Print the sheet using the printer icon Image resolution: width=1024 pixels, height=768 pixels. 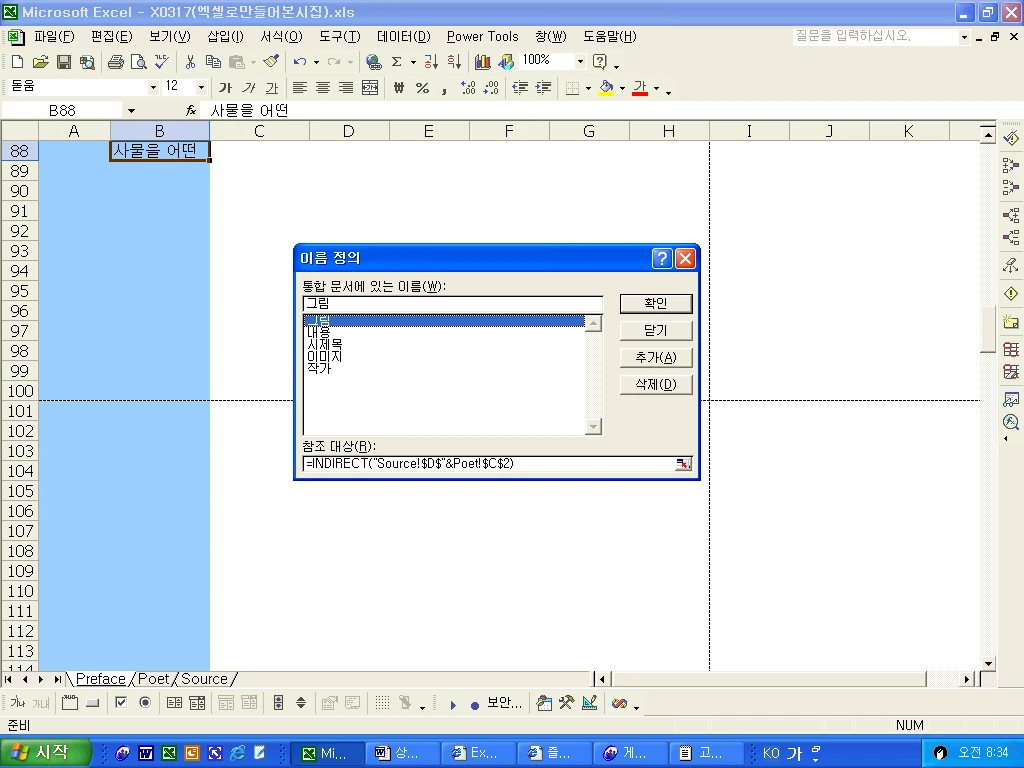pos(116,62)
